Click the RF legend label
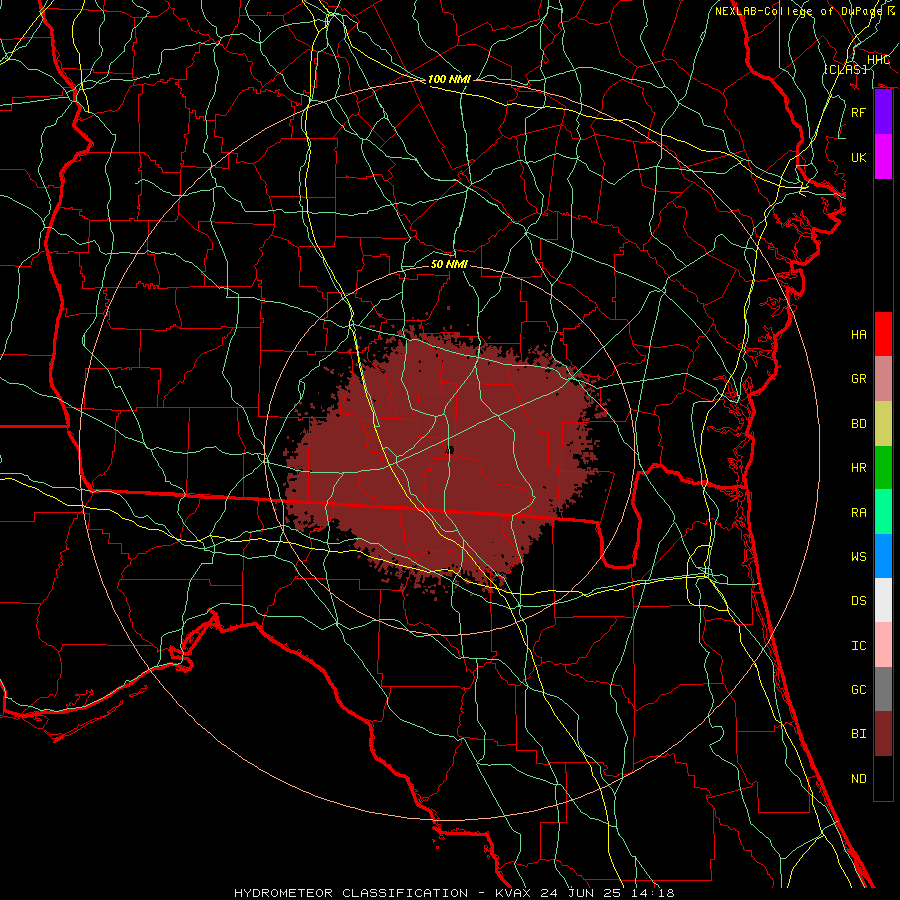Viewport: 900px width, 900px height. [x=858, y=112]
